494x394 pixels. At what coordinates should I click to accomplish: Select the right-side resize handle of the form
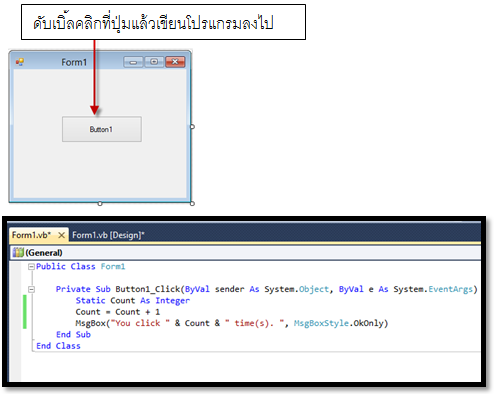[192, 127]
